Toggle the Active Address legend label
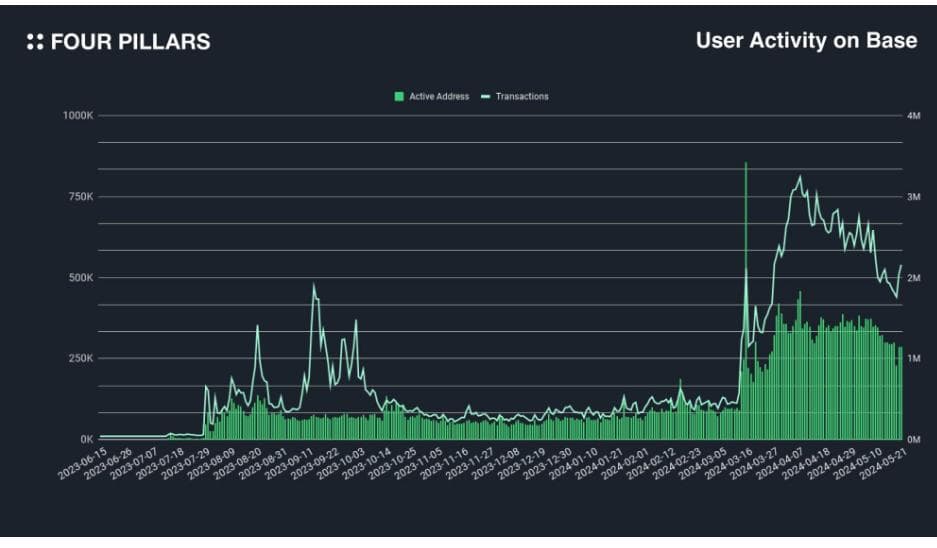 (439, 97)
